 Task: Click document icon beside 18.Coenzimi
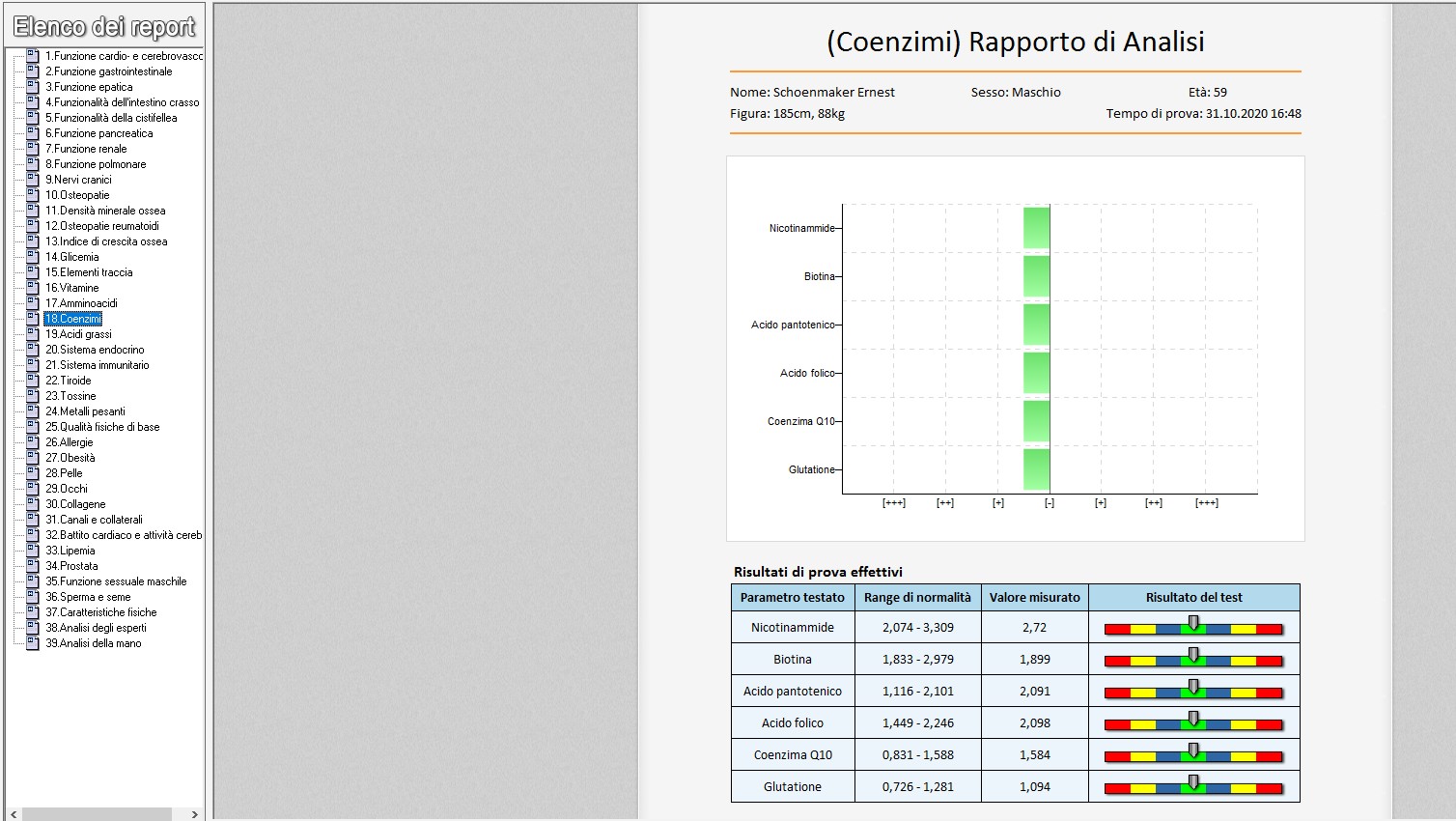(x=33, y=319)
